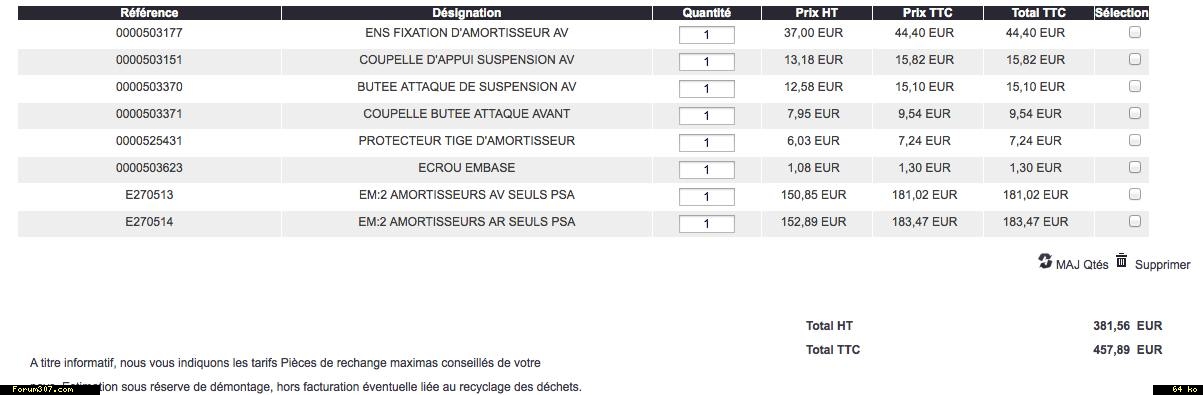Click the Supprimer link text
The image size is (1203, 395).
coord(1163,265)
